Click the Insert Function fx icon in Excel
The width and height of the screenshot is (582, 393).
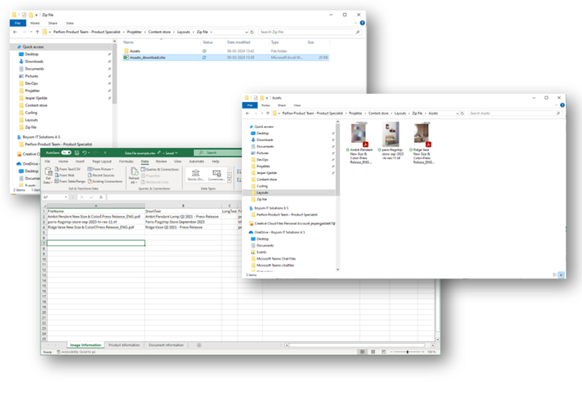tap(101, 197)
